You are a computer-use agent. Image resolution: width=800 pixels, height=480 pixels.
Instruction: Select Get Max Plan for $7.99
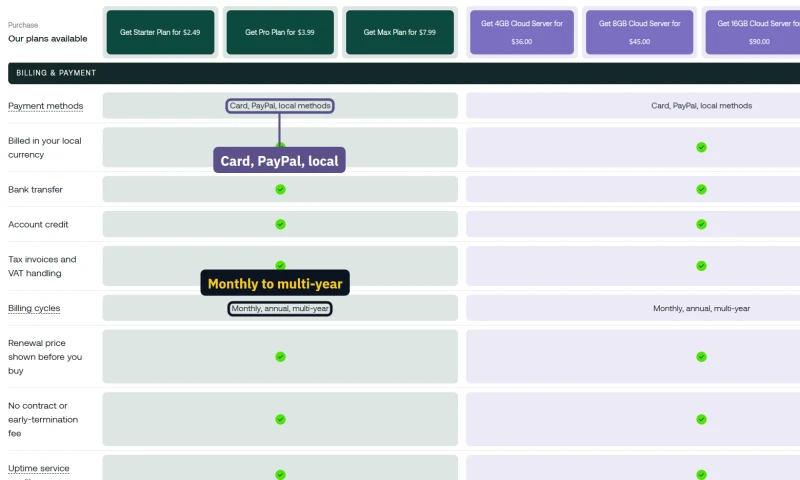tap(399, 32)
